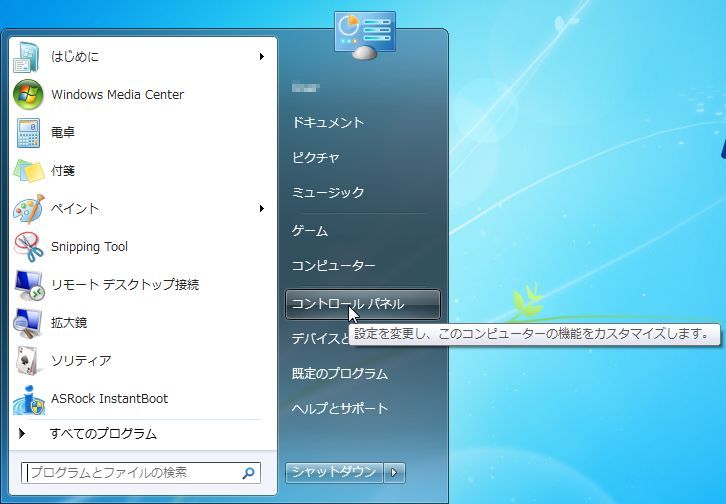Viewport: 726px width, 504px height.
Task: Expand the はじめに submenu arrow
Action: (x=262, y=56)
